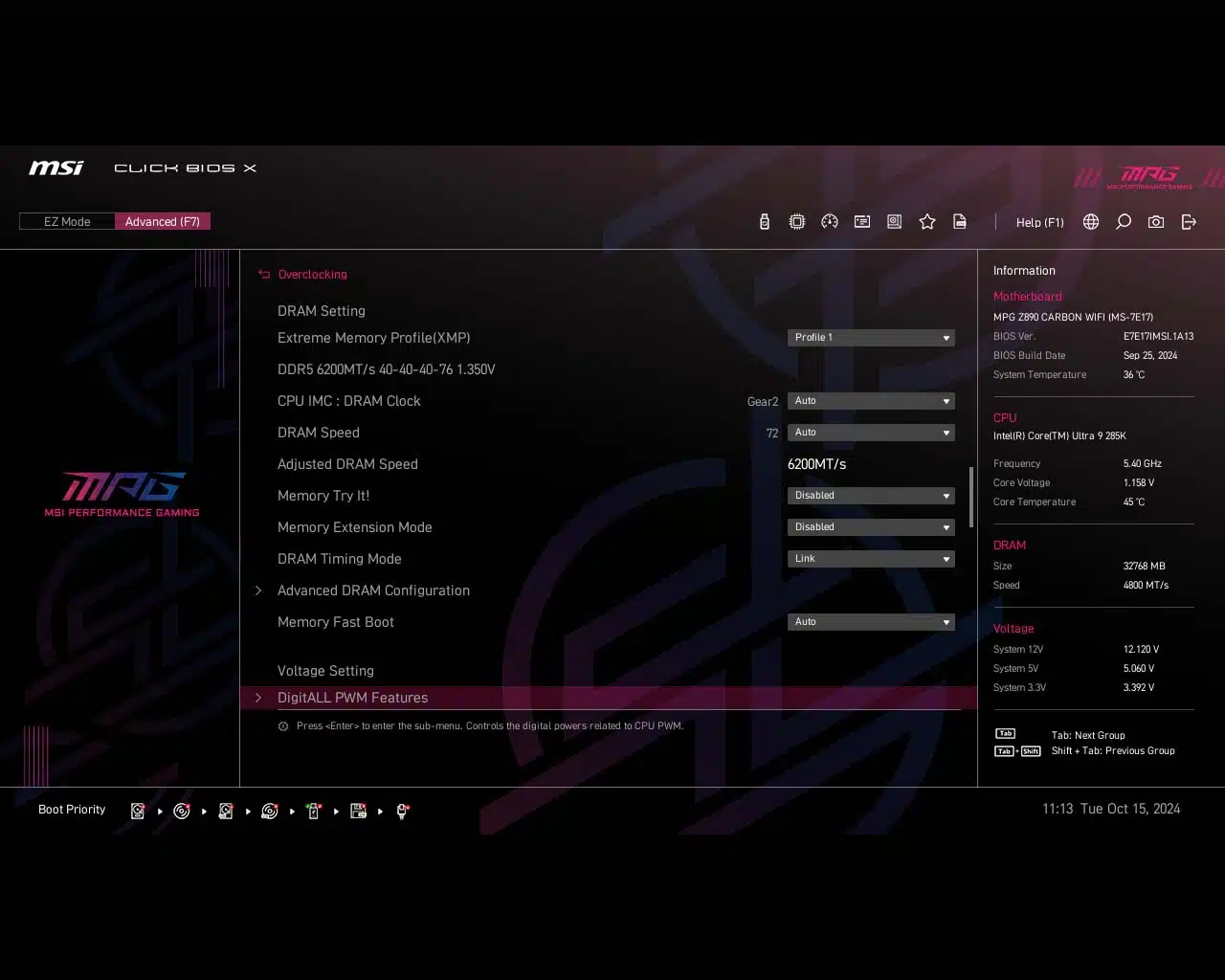The height and width of the screenshot is (980, 1225).
Task: Select the floppy disk boot priority icon
Action: 358,811
